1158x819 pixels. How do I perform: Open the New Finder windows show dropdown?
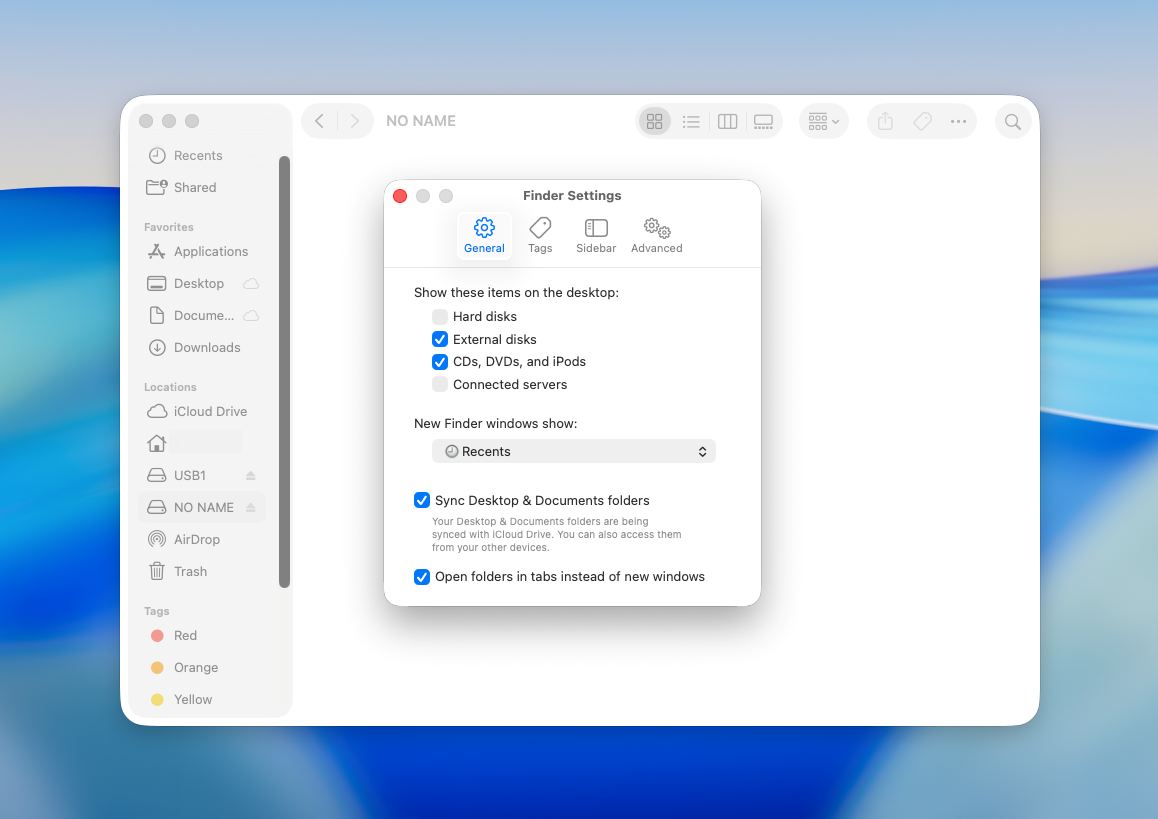574,451
